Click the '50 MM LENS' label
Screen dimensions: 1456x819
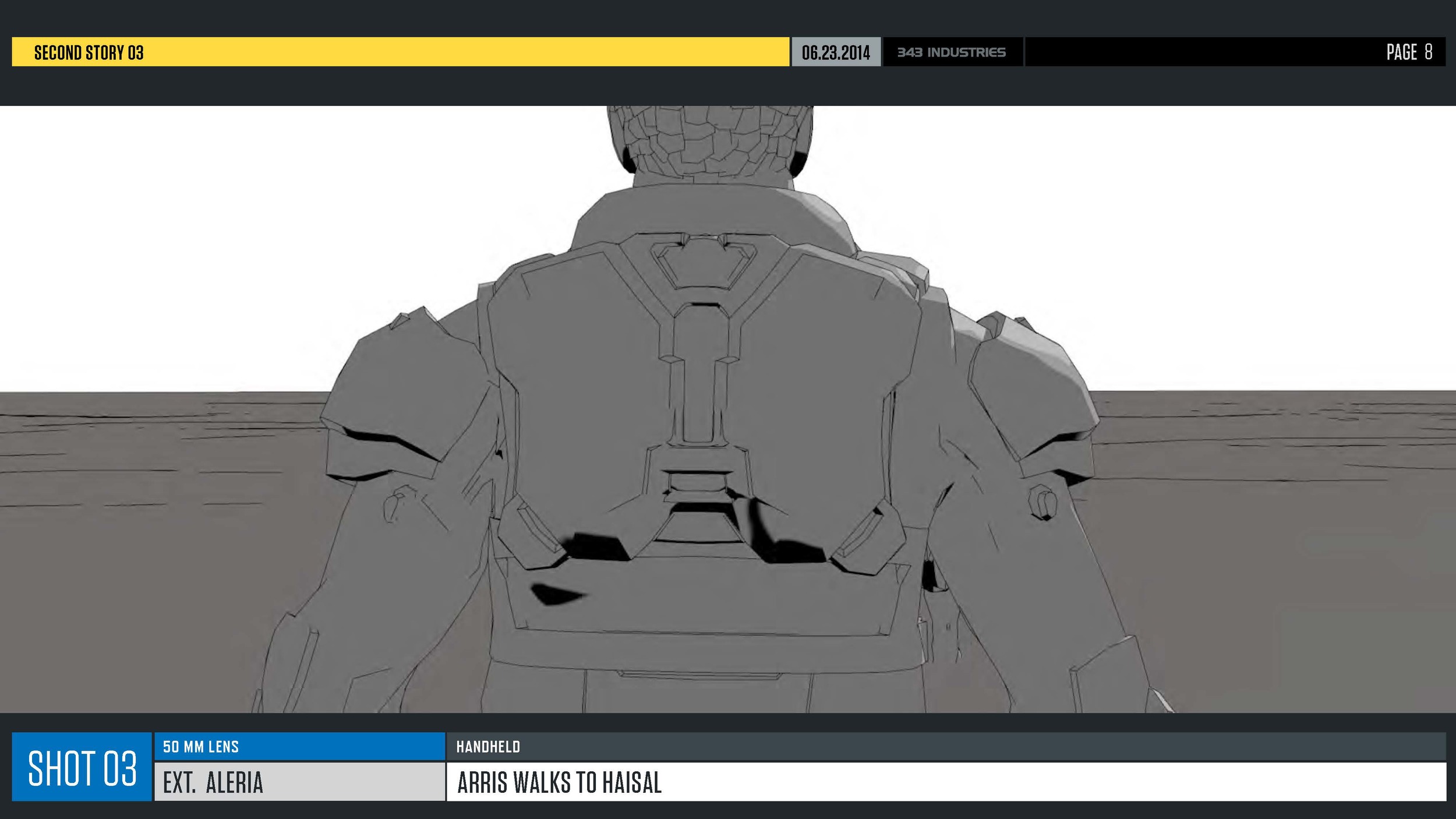pyautogui.click(x=201, y=747)
